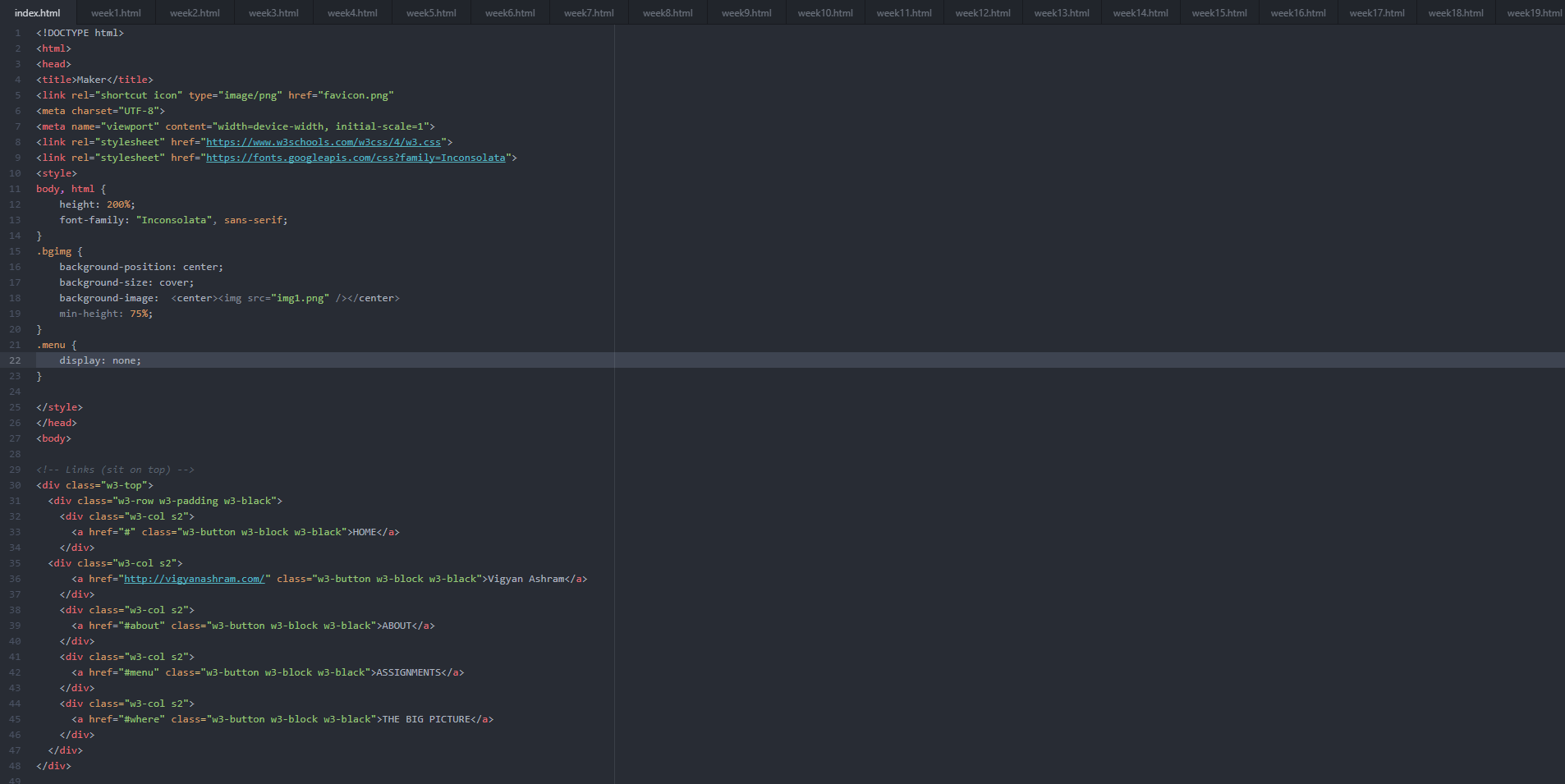Open the week16.html tab
Image resolution: width=1565 pixels, height=784 pixels.
(x=1298, y=12)
